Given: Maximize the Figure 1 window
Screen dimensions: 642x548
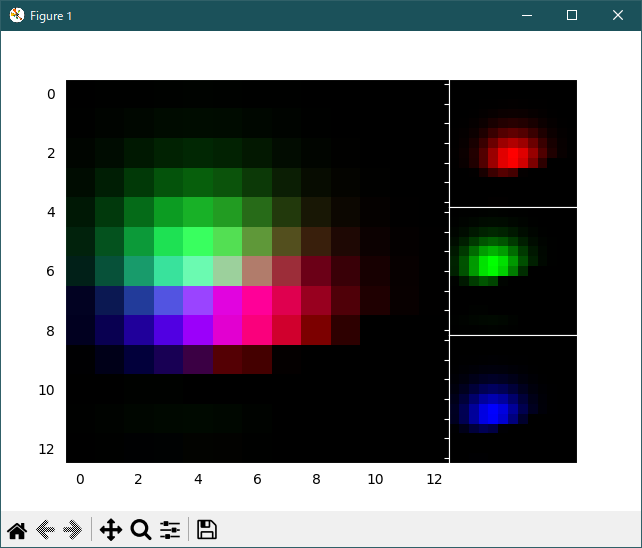Looking at the screenshot, I should click(572, 16).
